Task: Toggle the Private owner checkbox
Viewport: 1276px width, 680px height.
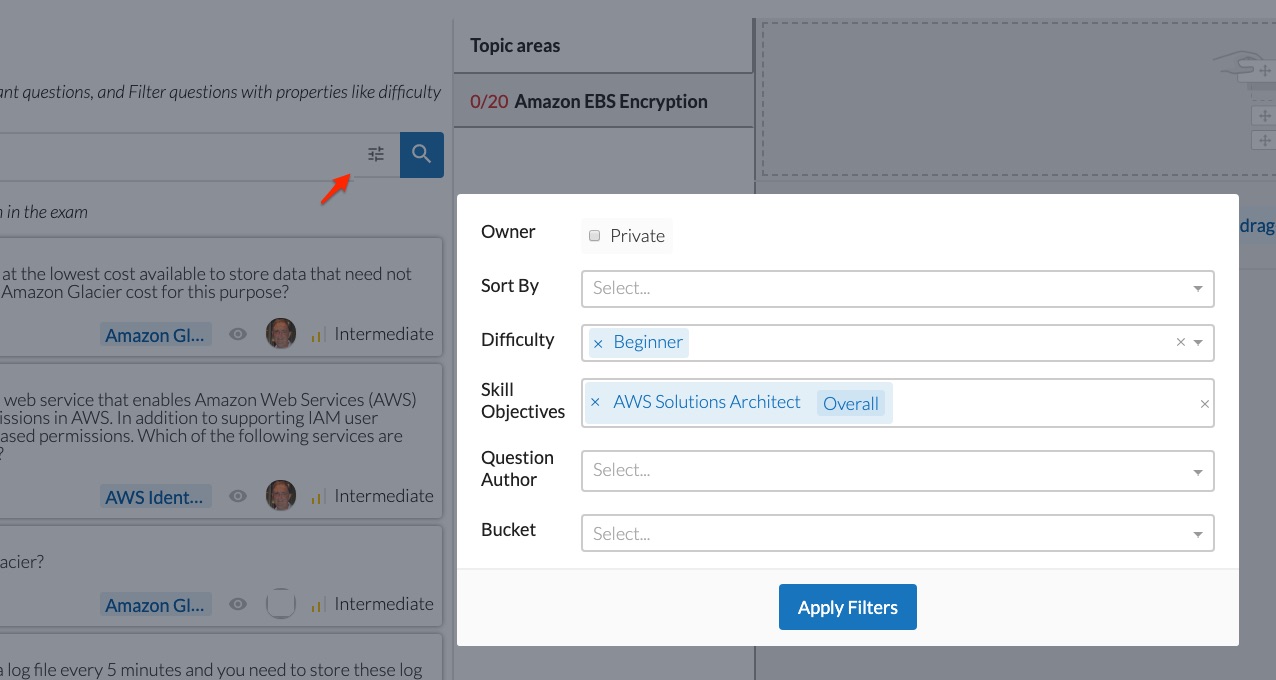Action: (594, 236)
